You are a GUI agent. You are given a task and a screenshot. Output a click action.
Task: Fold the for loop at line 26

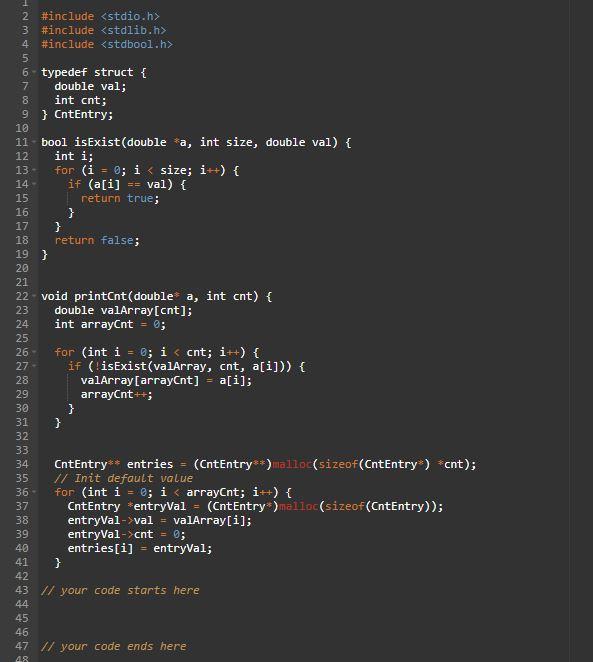[34, 352]
